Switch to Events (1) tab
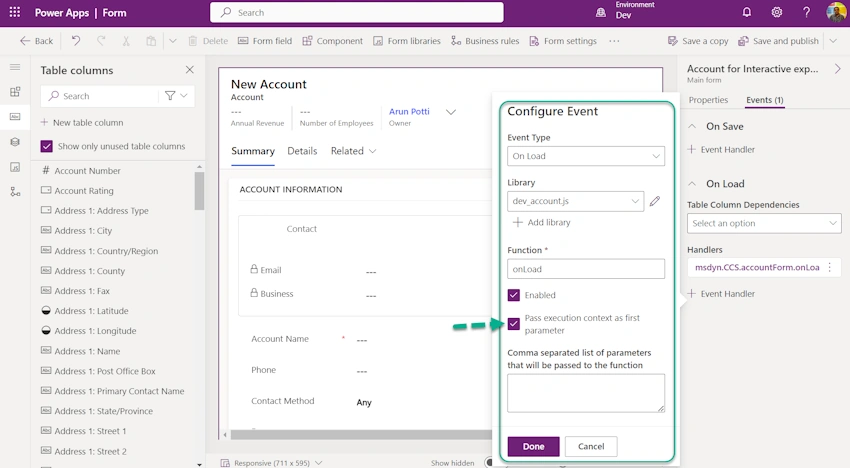This screenshot has height=468, width=850. (x=764, y=100)
